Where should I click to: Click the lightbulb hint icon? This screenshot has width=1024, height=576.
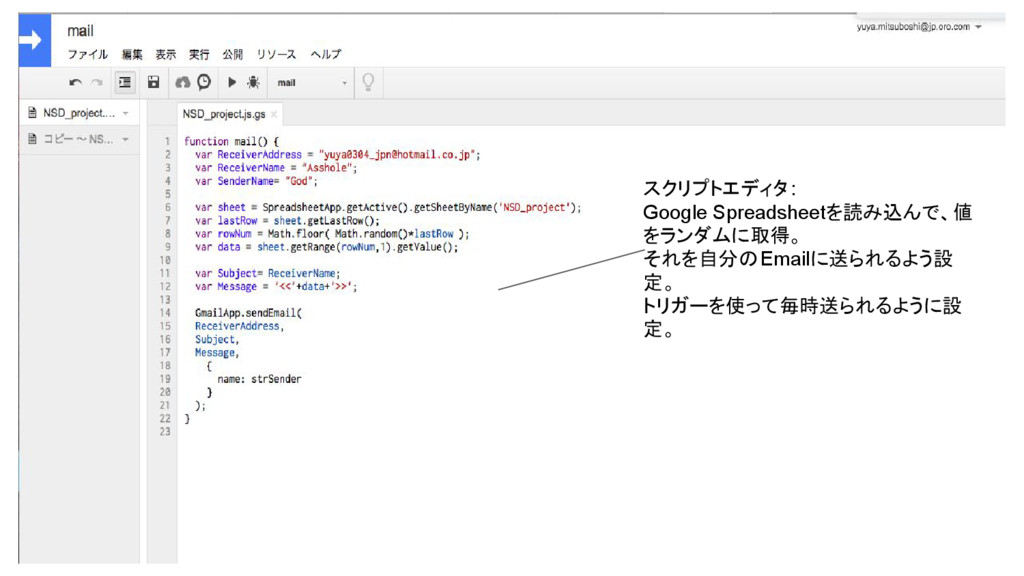368,82
